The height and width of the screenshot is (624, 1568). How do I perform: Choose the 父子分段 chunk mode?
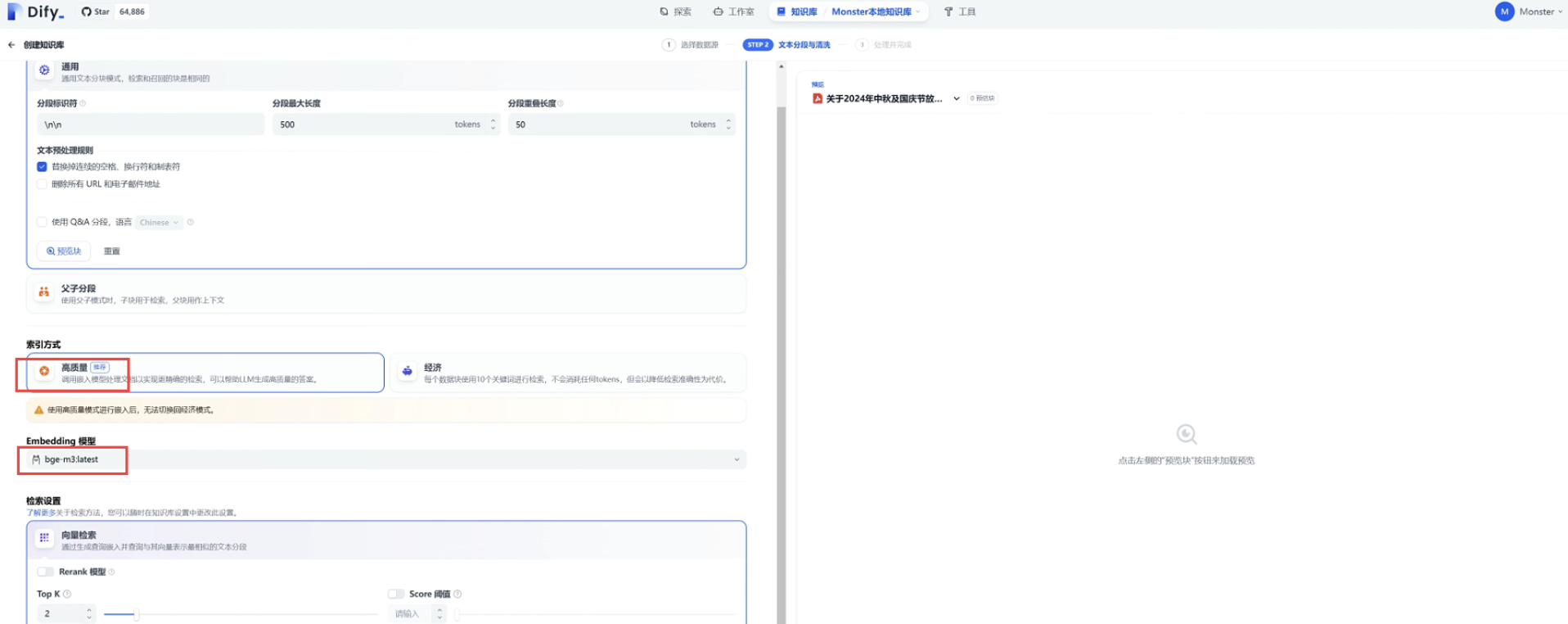(386, 293)
